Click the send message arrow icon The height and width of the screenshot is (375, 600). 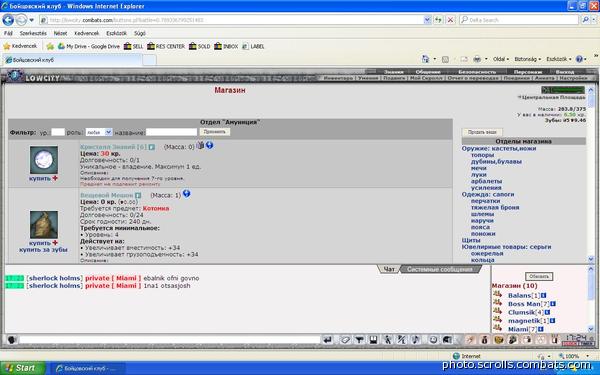point(328,340)
